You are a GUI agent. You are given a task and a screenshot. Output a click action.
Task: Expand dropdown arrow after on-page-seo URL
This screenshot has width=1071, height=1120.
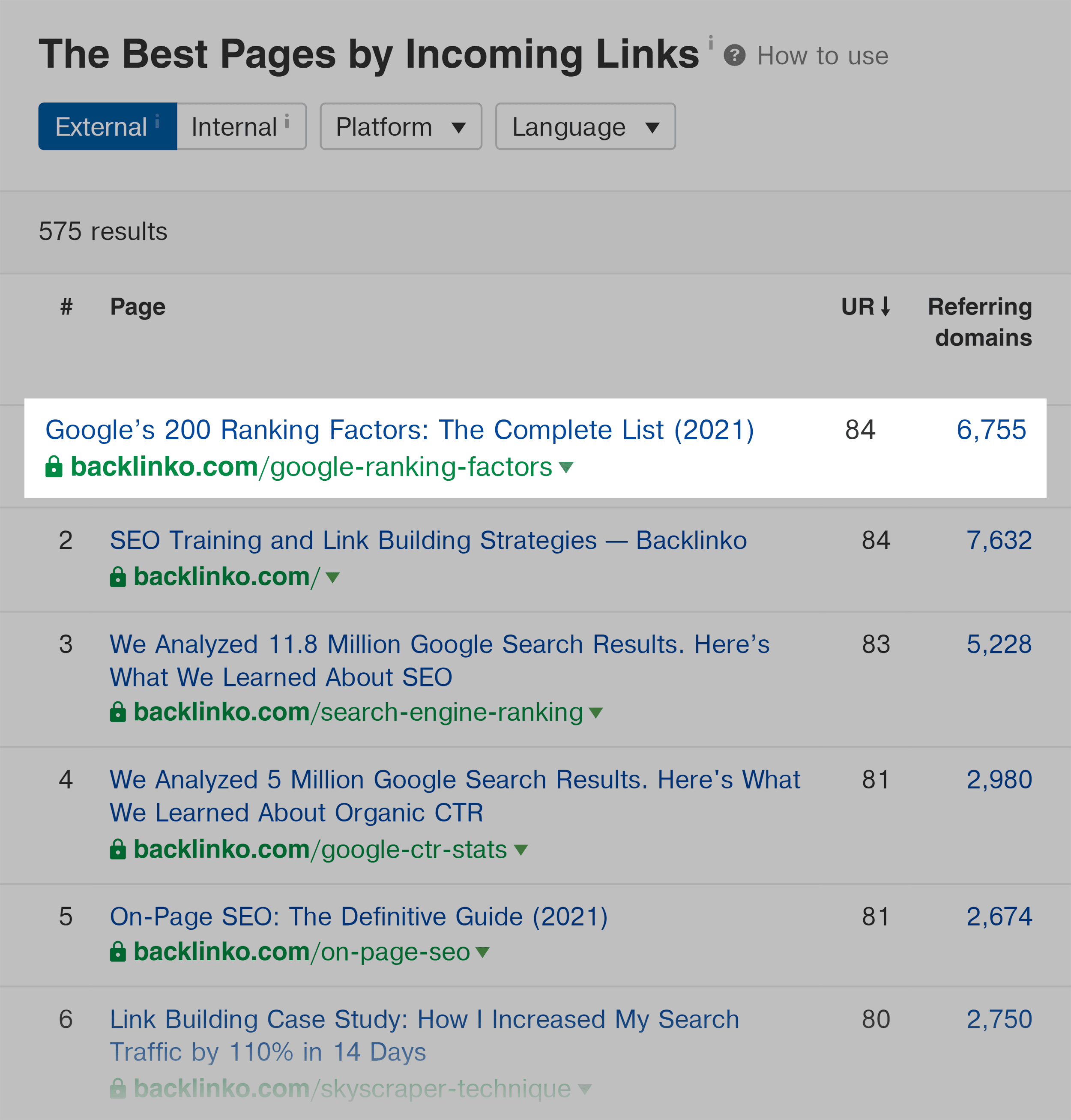click(x=482, y=952)
